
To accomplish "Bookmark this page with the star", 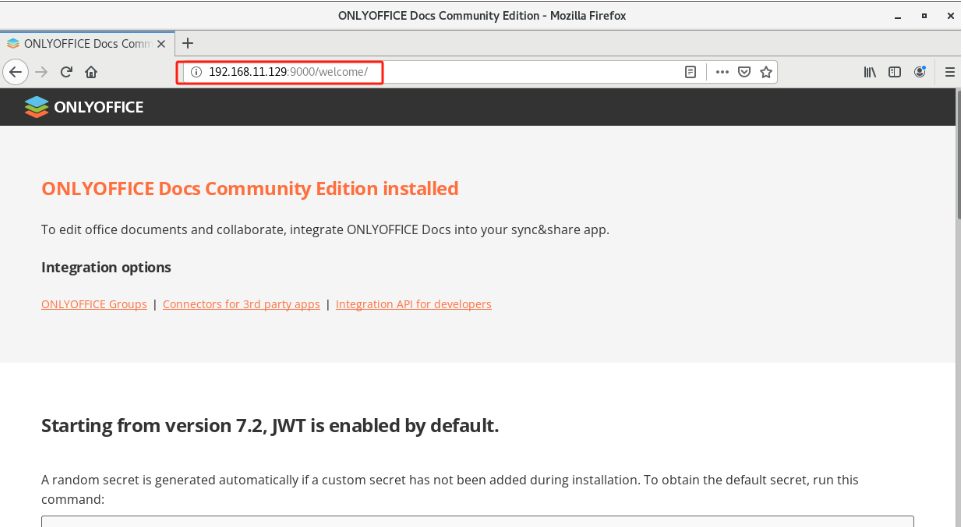I will [x=766, y=72].
